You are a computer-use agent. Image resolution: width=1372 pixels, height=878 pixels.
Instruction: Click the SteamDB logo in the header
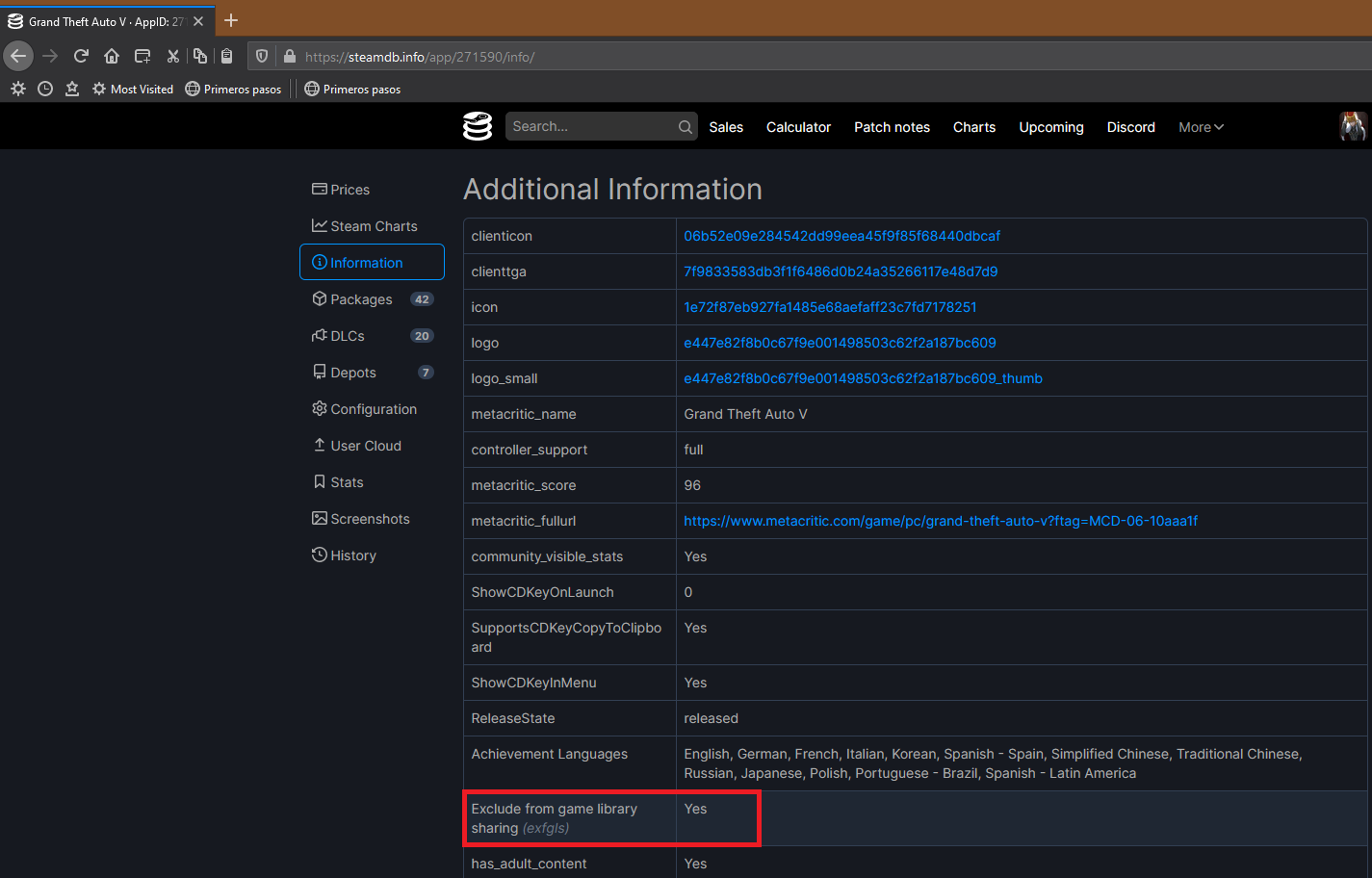pyautogui.click(x=478, y=126)
